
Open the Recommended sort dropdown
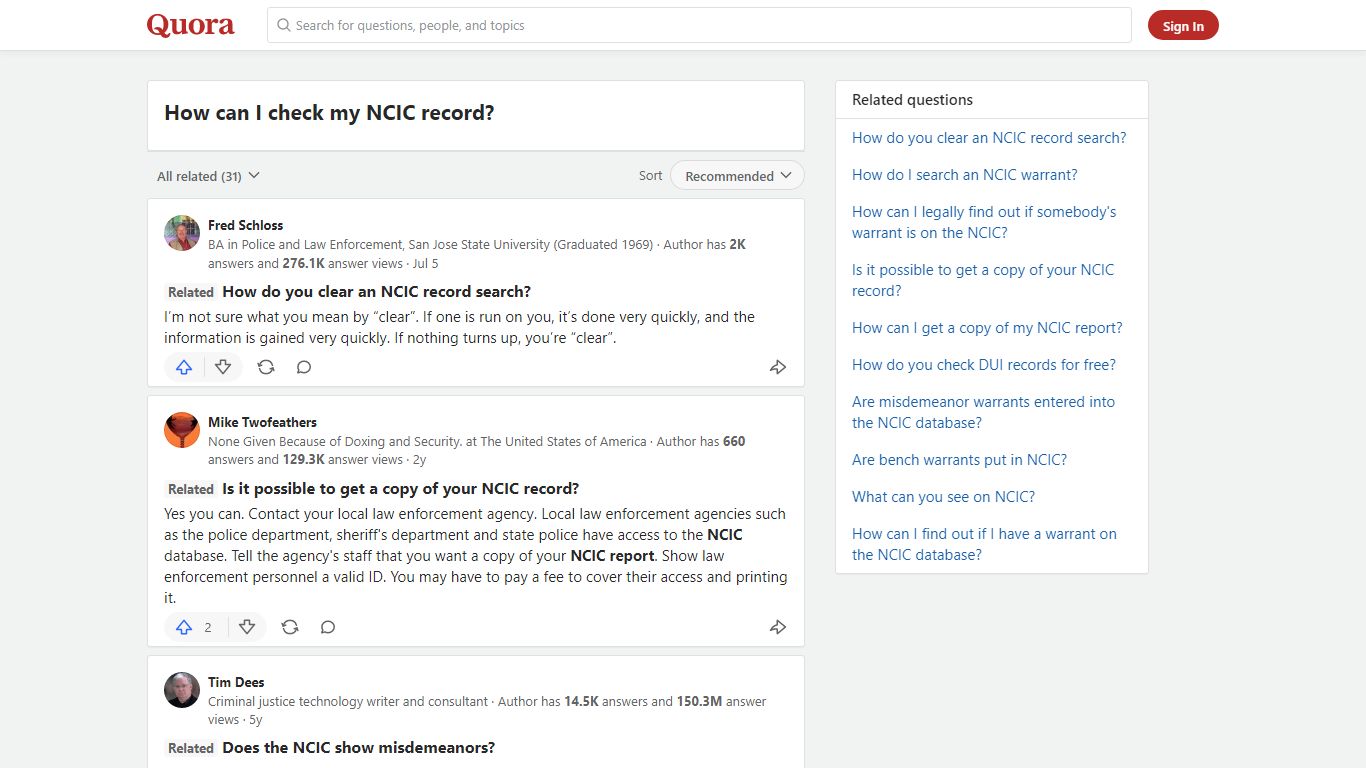pos(737,176)
